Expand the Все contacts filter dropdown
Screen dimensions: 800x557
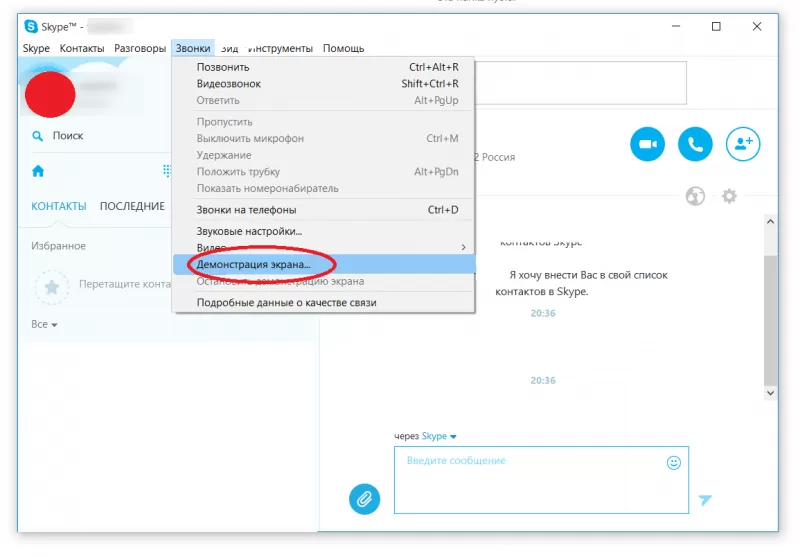click(44, 324)
